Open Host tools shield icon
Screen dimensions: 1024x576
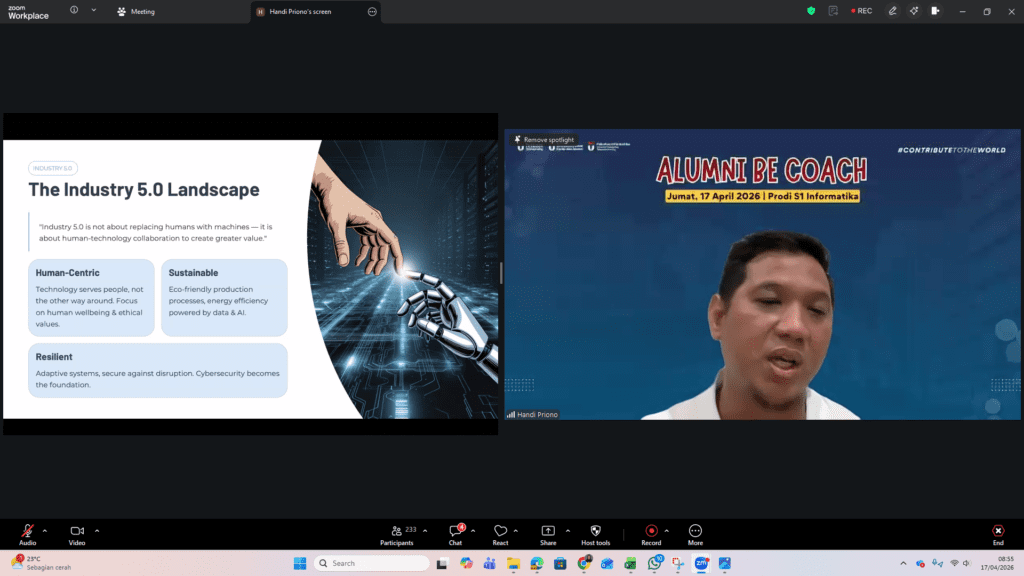pos(595,531)
